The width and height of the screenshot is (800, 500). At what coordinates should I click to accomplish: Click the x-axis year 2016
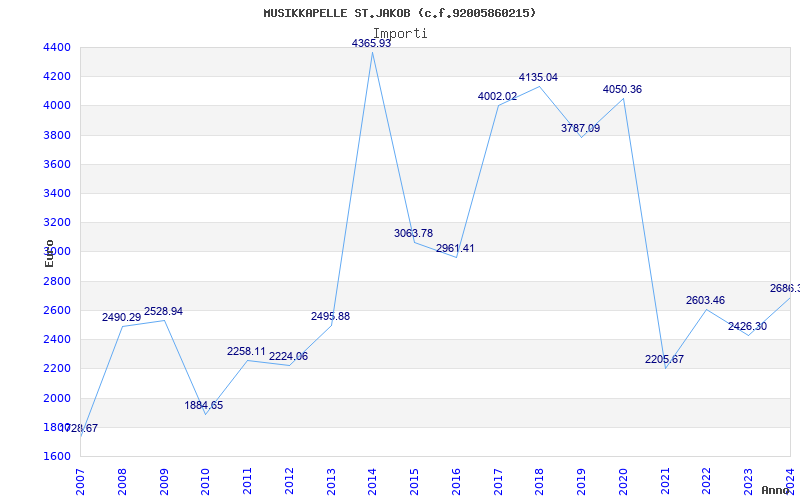tap(456, 482)
